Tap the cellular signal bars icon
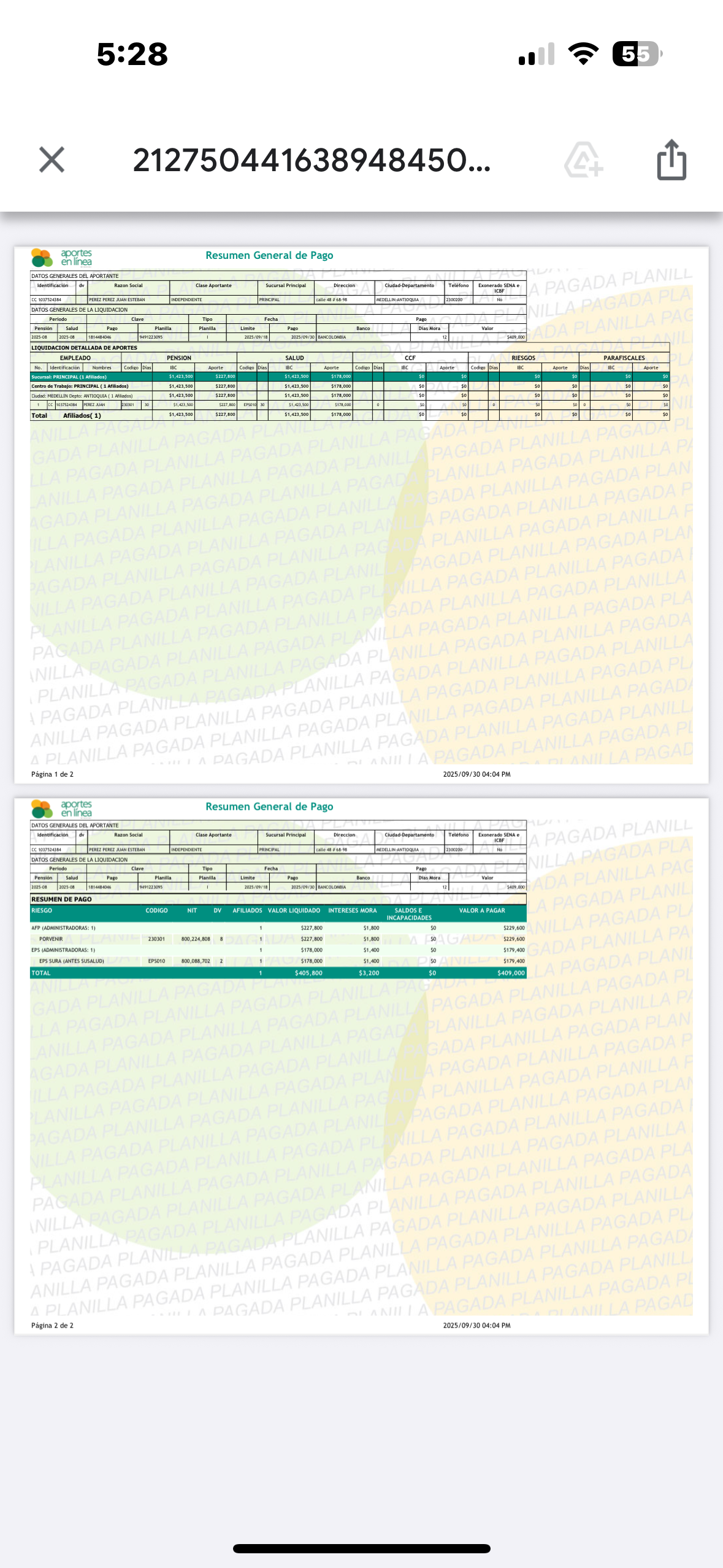This screenshot has width=723, height=1568. [537, 54]
